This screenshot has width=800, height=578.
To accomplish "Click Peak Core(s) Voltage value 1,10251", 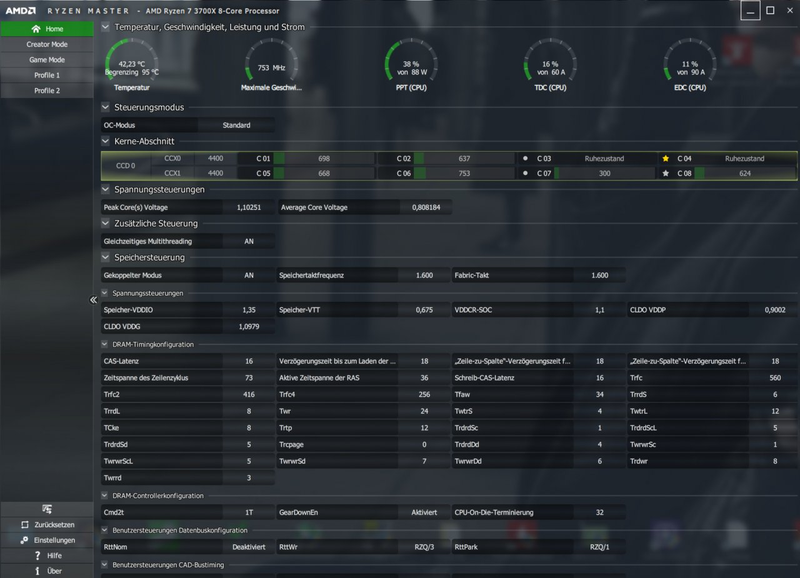I will 248,207.
